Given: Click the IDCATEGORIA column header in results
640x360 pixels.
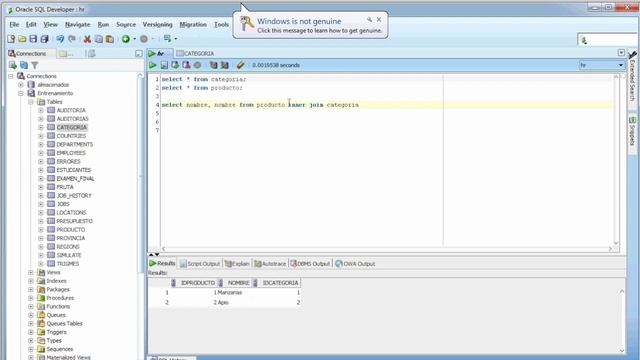Looking at the screenshot, I should pyautogui.click(x=280, y=283).
